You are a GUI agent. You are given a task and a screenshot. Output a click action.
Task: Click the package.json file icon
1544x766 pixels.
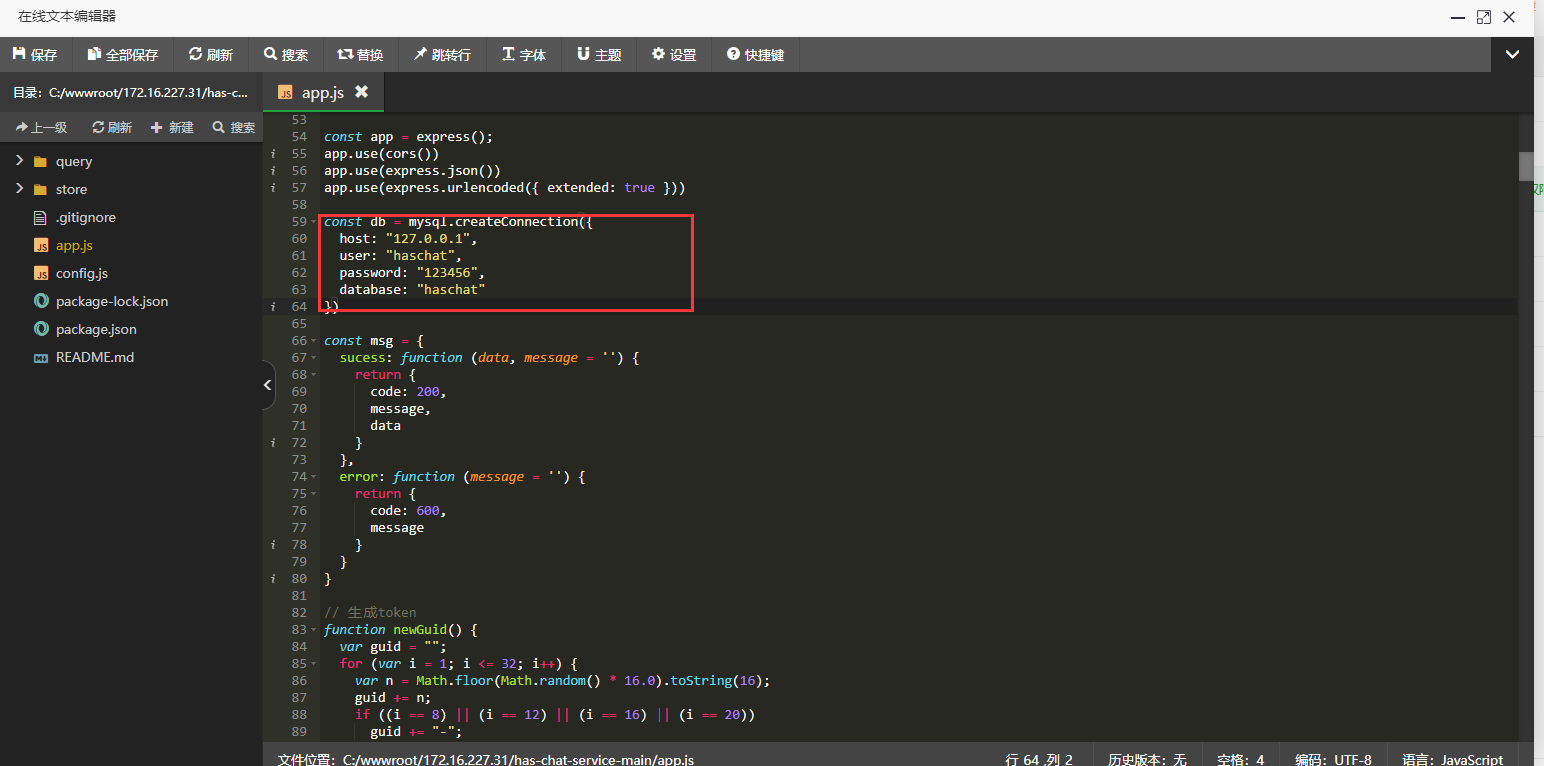pos(41,329)
